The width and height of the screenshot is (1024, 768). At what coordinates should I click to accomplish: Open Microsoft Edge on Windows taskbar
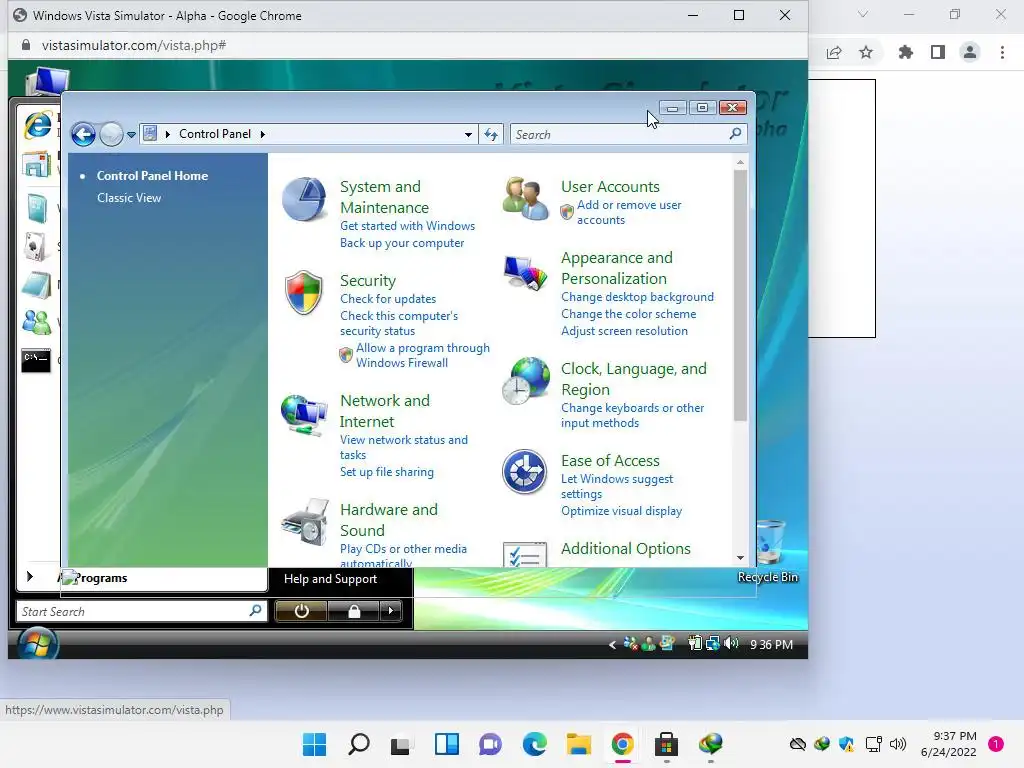535,744
